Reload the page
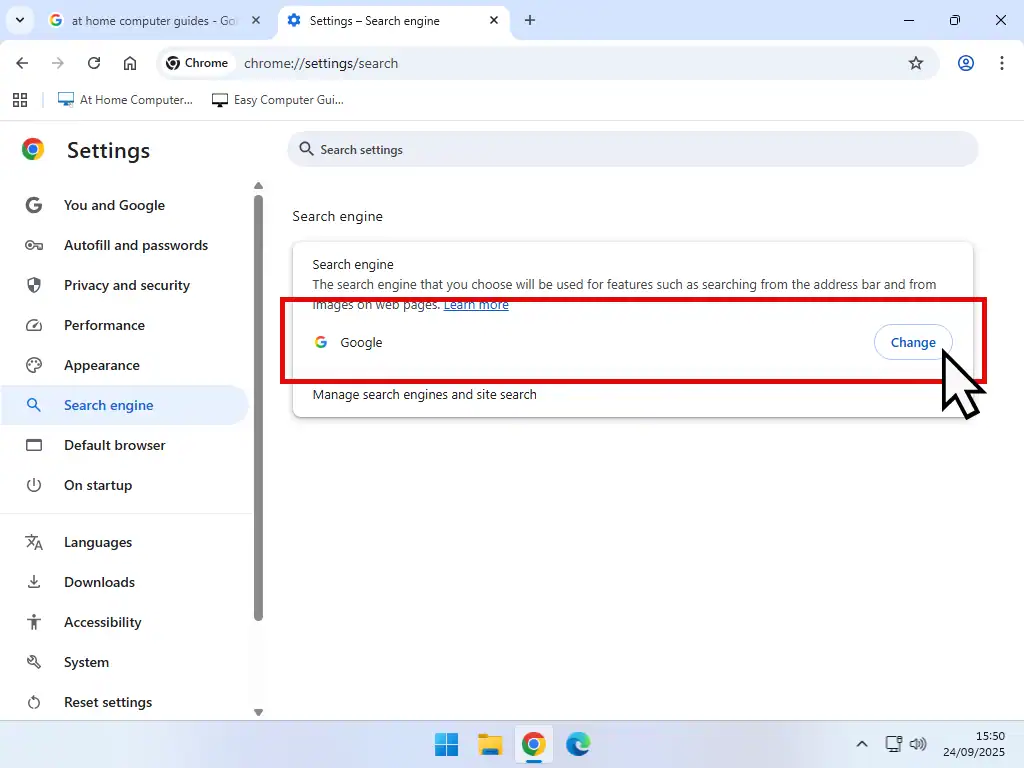The width and height of the screenshot is (1024, 768). click(x=94, y=63)
